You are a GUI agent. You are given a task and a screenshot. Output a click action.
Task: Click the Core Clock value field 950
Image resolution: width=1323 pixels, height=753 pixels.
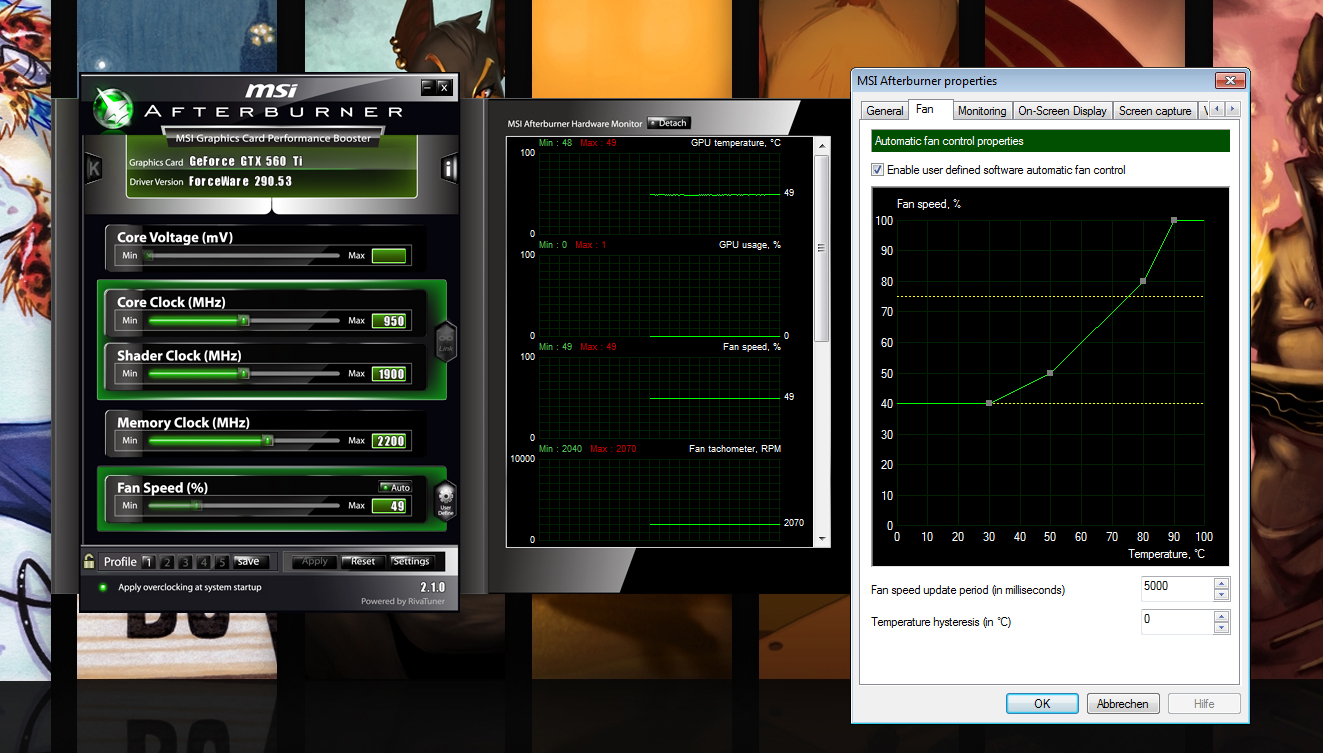click(x=389, y=321)
